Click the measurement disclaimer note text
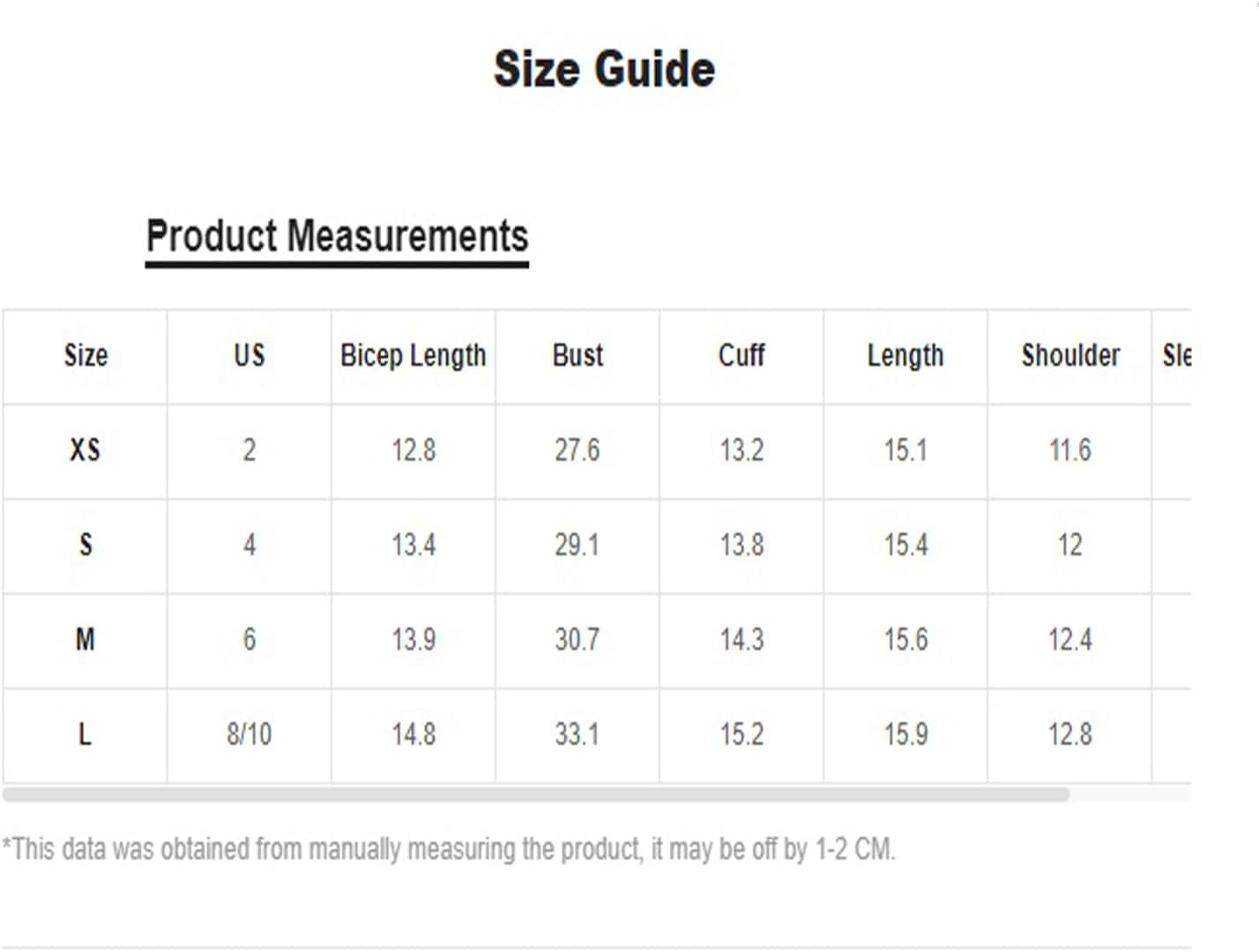 coord(449,850)
